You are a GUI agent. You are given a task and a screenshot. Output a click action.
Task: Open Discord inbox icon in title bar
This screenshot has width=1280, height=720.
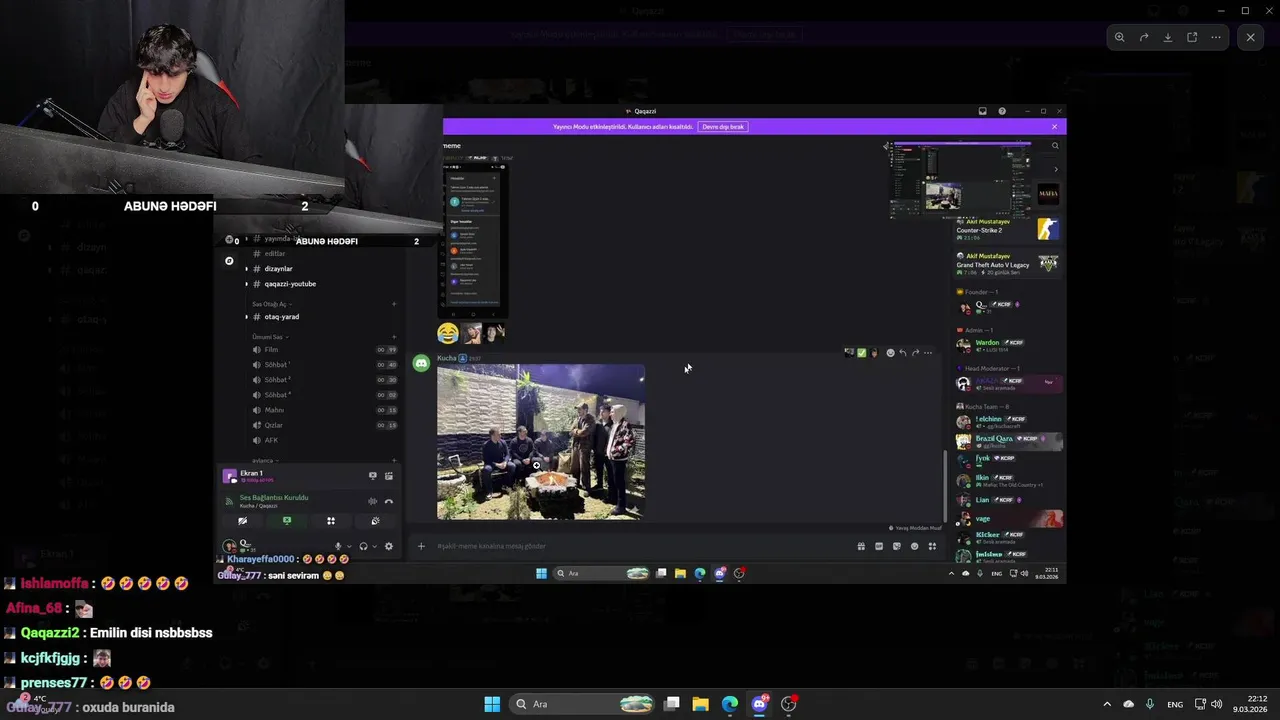tap(983, 111)
